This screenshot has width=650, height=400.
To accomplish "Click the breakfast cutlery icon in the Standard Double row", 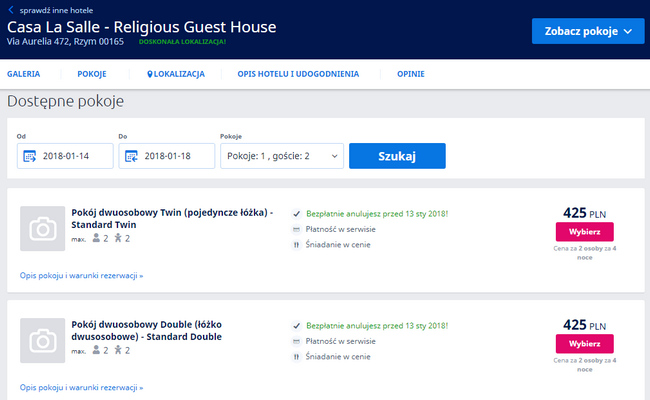I will 296,356.
